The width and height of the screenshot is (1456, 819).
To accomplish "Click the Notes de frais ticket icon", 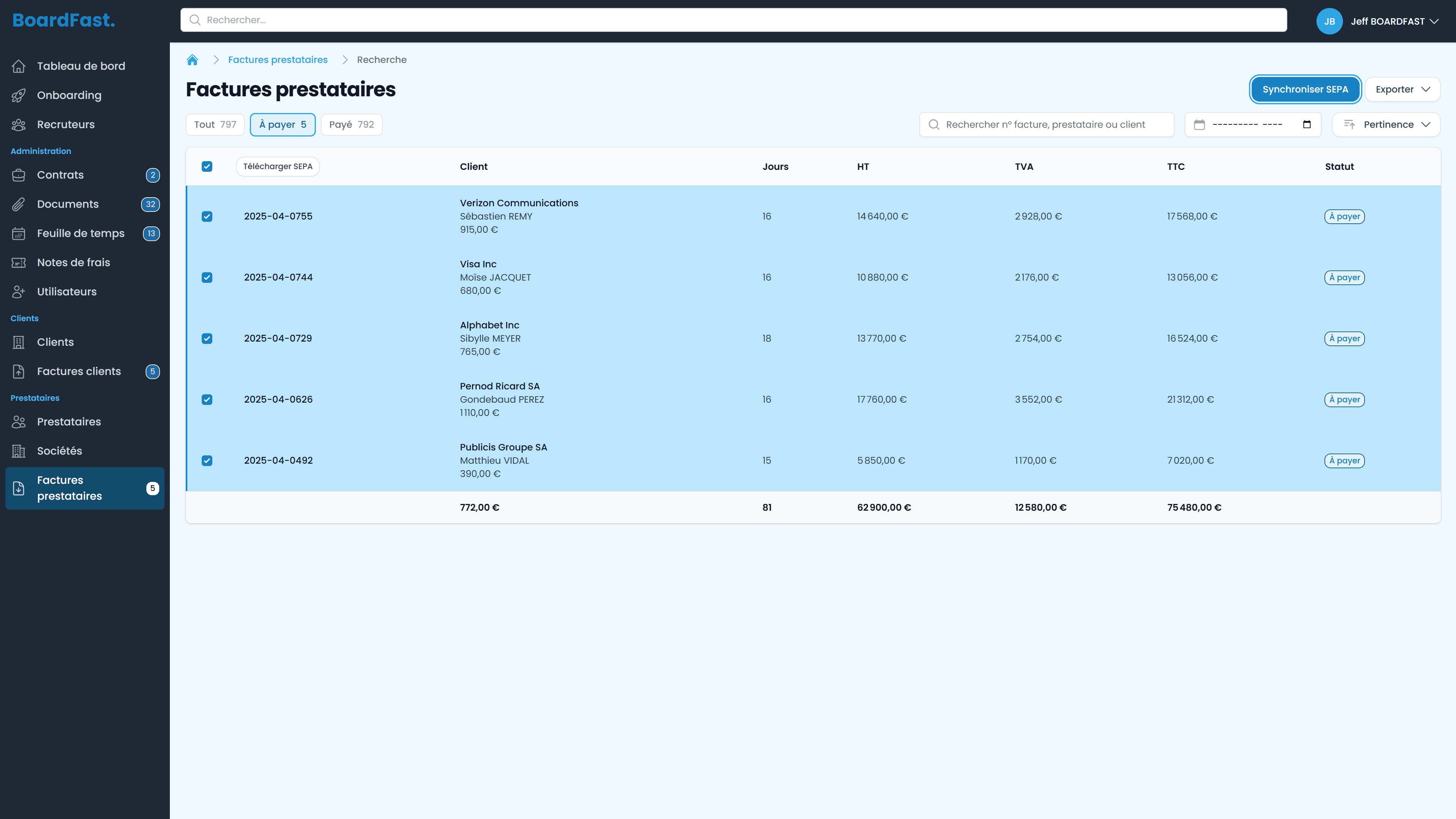I will tap(19, 263).
